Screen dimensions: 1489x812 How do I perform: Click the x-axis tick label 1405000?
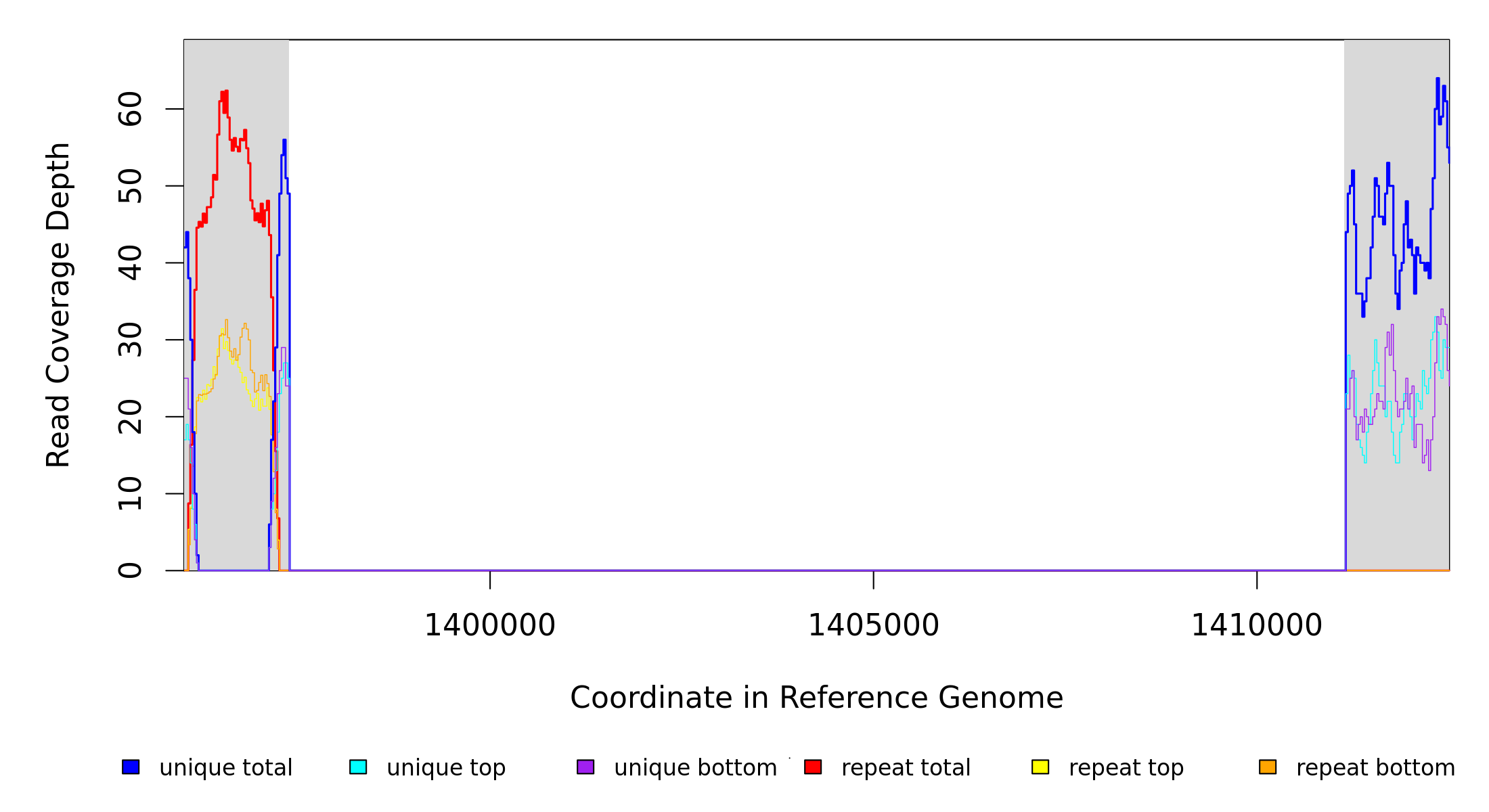[x=873, y=625]
